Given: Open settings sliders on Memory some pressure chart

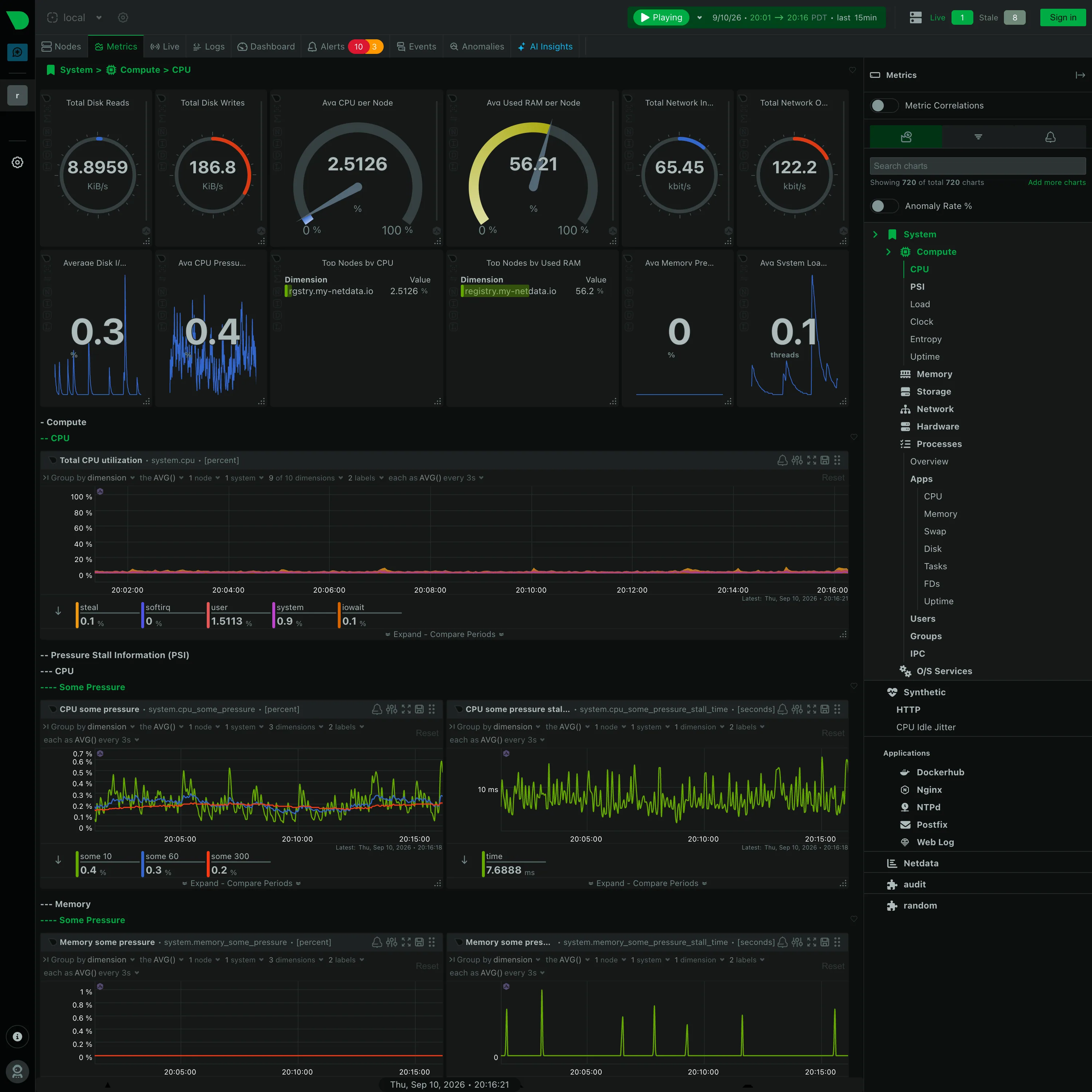Looking at the screenshot, I should tap(392, 942).
